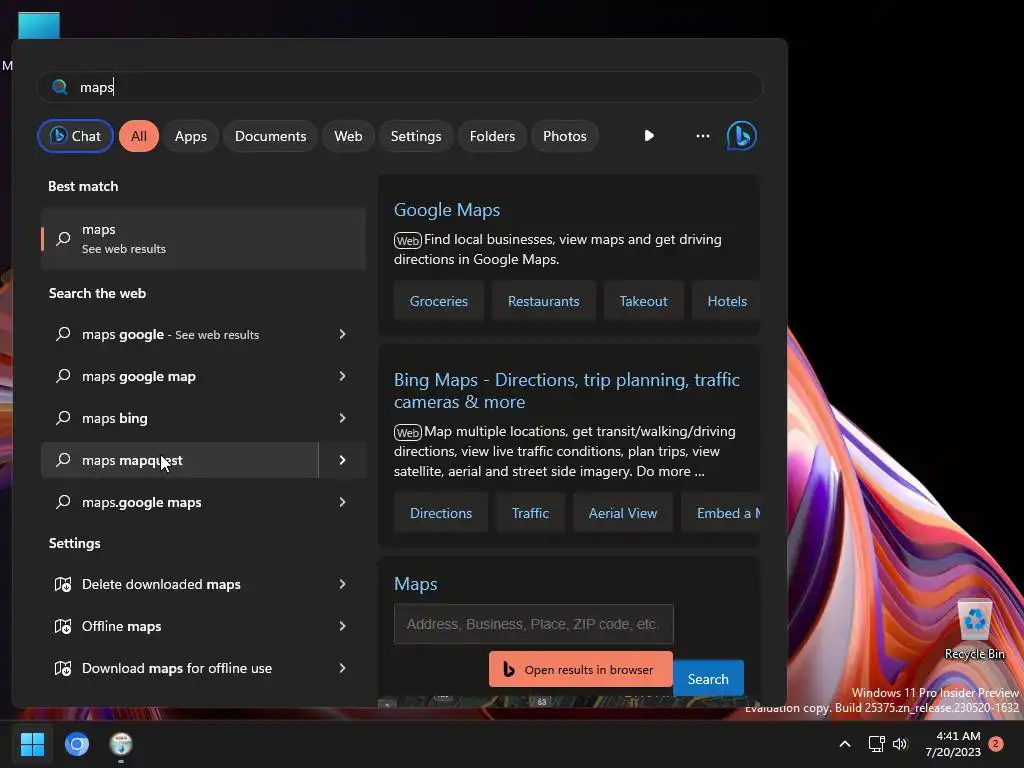Viewport: 1024px width, 768px height.
Task: Open the globe app icon in taskbar
Action: [121, 744]
